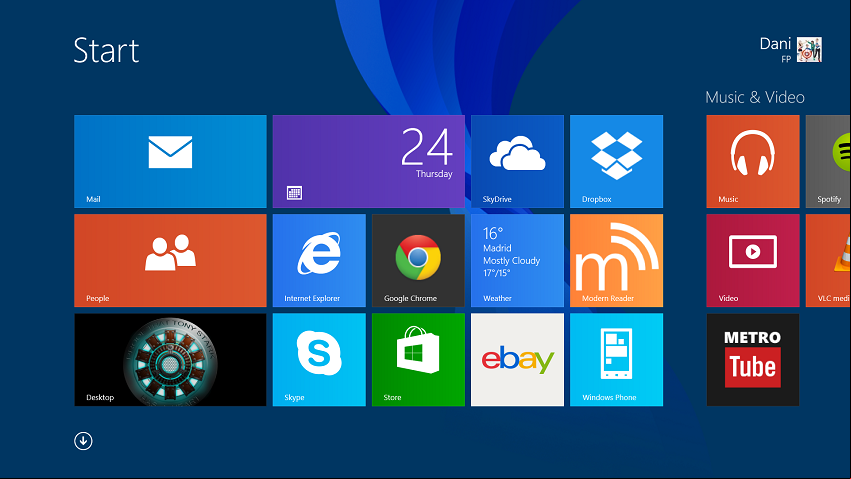The width and height of the screenshot is (851, 479).
Task: Open the Calendar tile showing 24 Thursday
Action: coord(369,161)
